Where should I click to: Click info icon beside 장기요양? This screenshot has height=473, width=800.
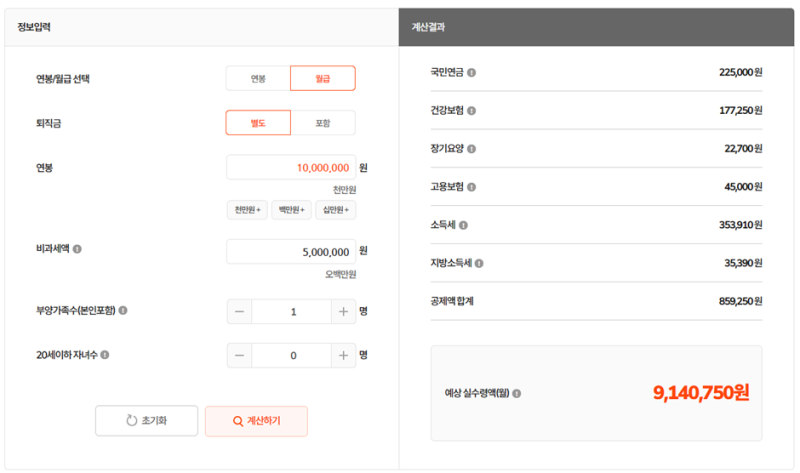[471, 149]
